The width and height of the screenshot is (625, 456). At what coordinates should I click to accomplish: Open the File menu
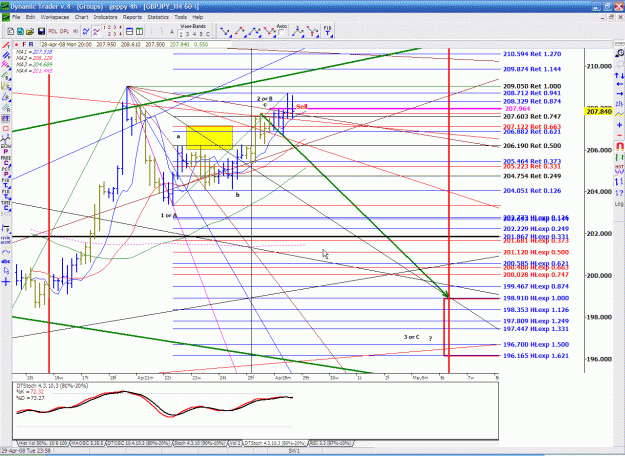(16, 17)
